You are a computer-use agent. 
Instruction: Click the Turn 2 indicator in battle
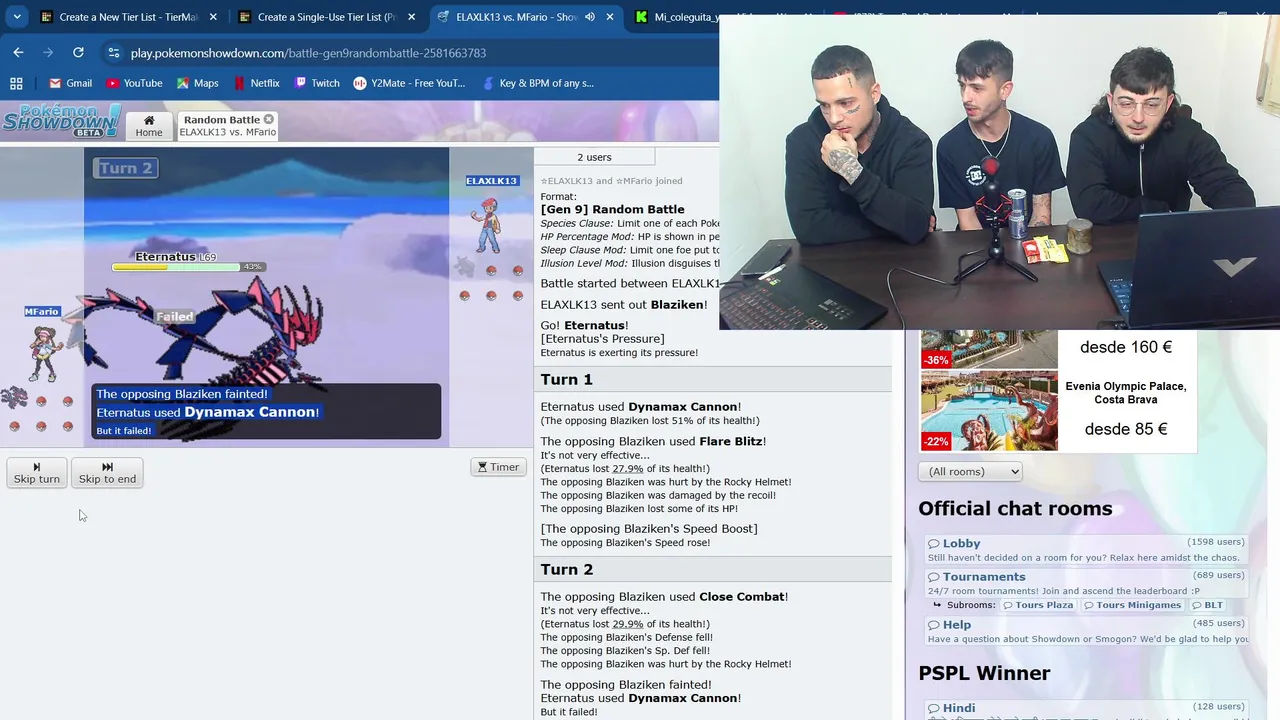(x=126, y=168)
